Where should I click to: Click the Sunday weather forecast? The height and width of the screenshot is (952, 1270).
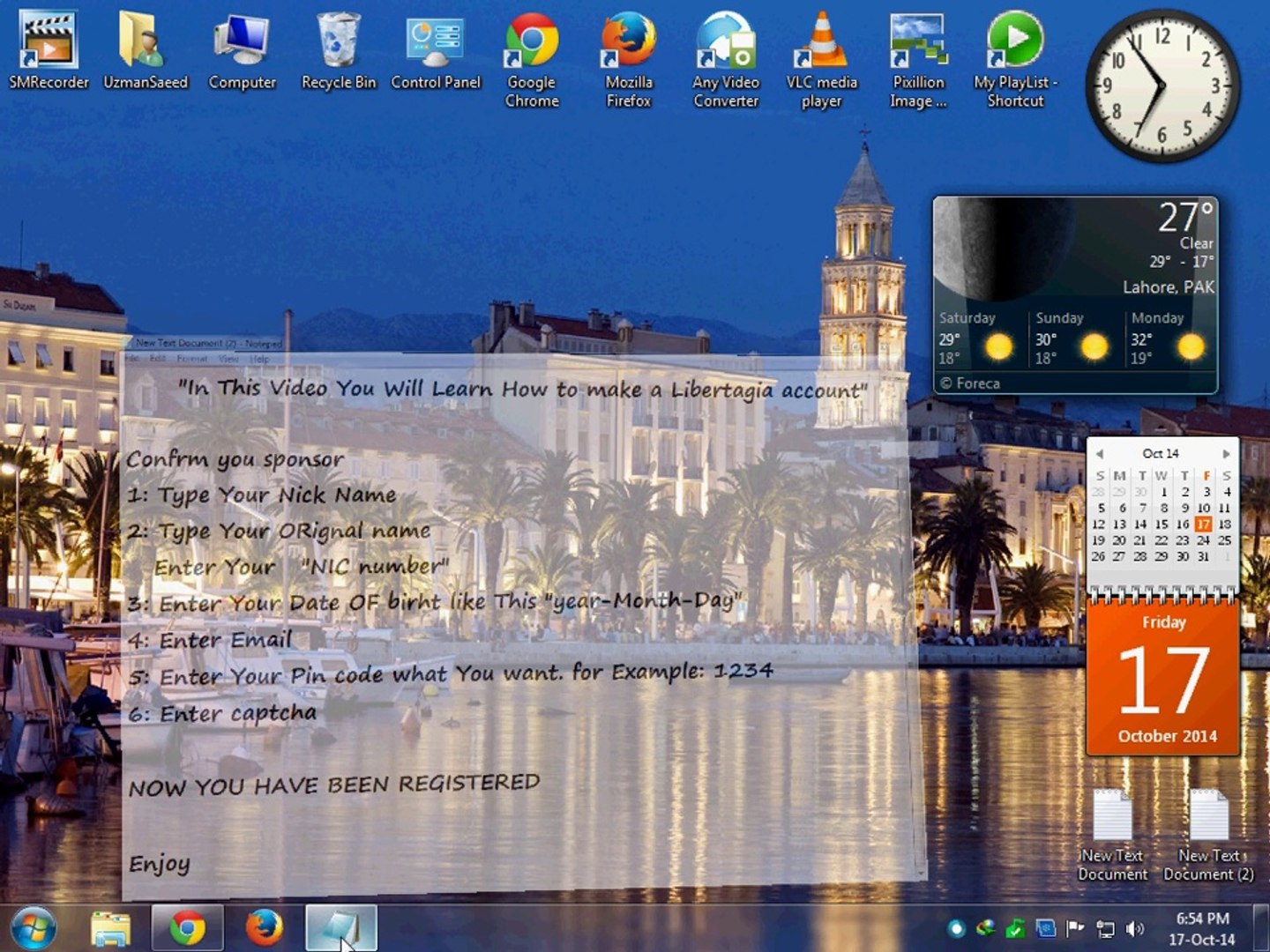pyautogui.click(x=1076, y=338)
